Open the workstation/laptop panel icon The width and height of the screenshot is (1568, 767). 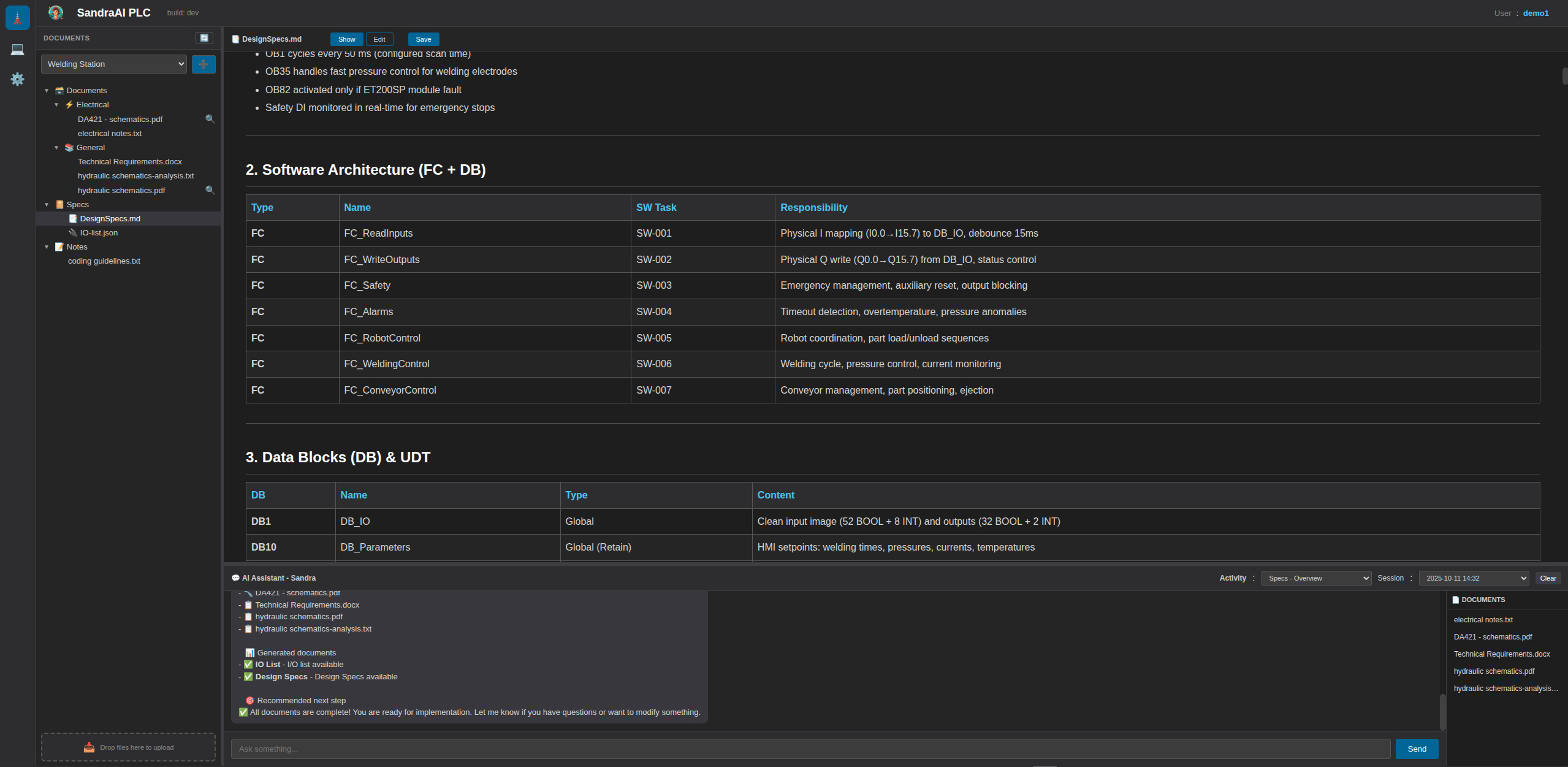pyautogui.click(x=17, y=49)
